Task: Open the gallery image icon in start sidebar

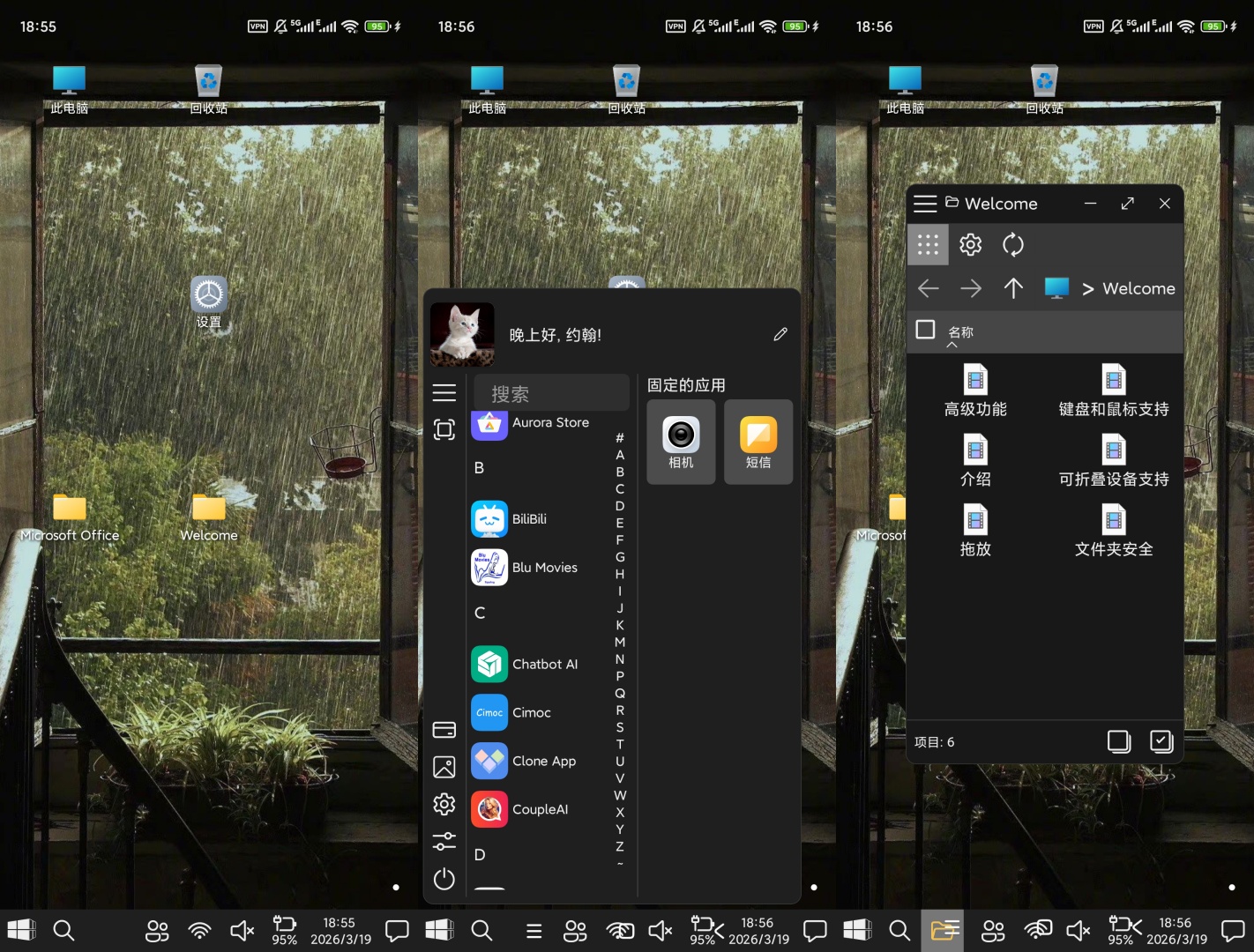Action: pyautogui.click(x=444, y=767)
